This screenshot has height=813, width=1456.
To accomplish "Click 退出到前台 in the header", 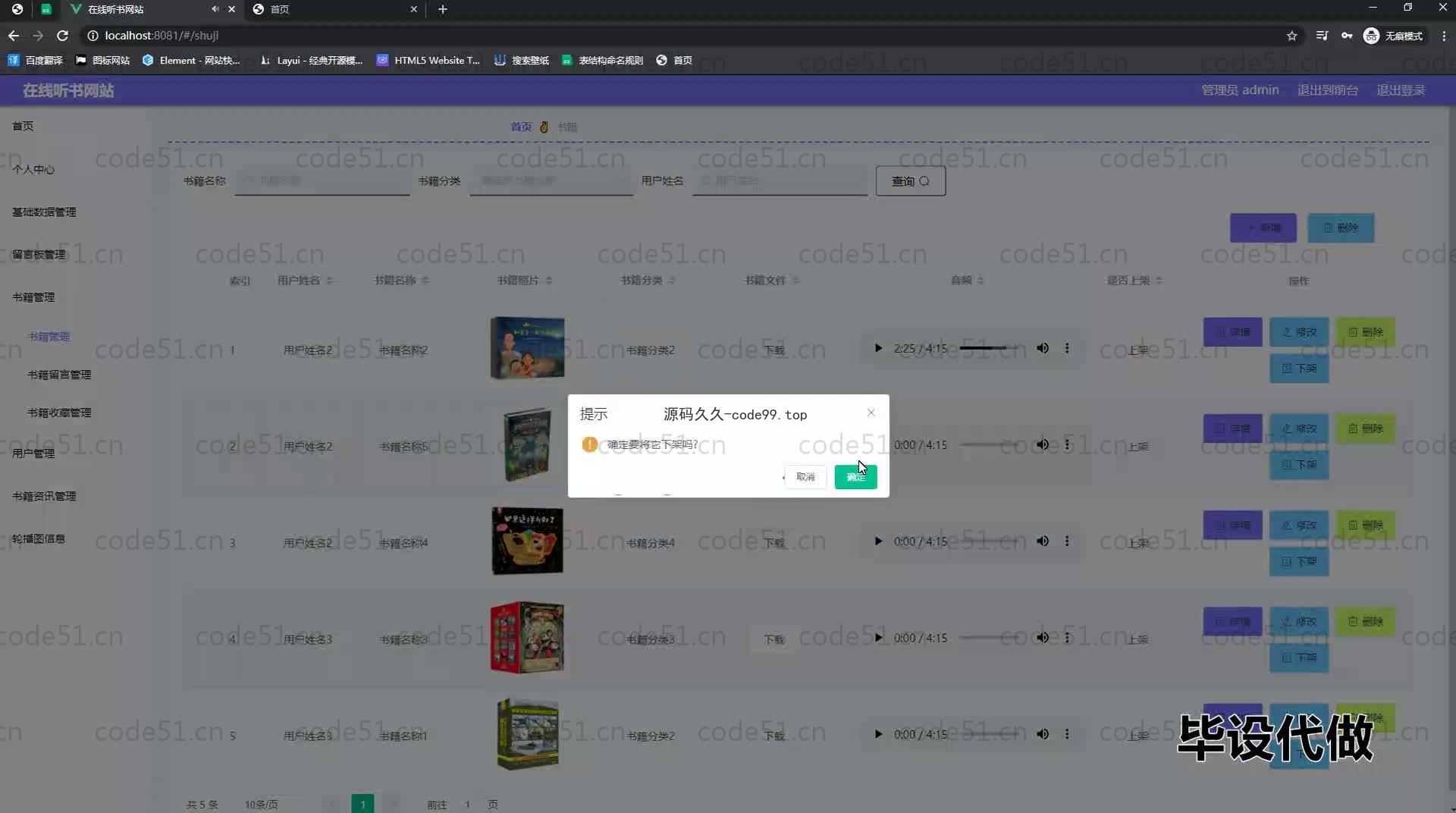I will click(x=1327, y=90).
